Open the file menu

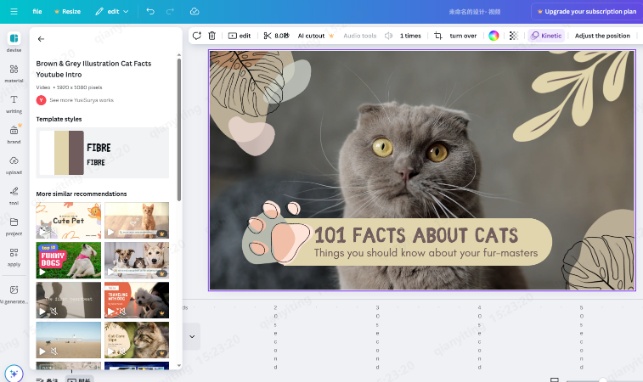click(37, 11)
